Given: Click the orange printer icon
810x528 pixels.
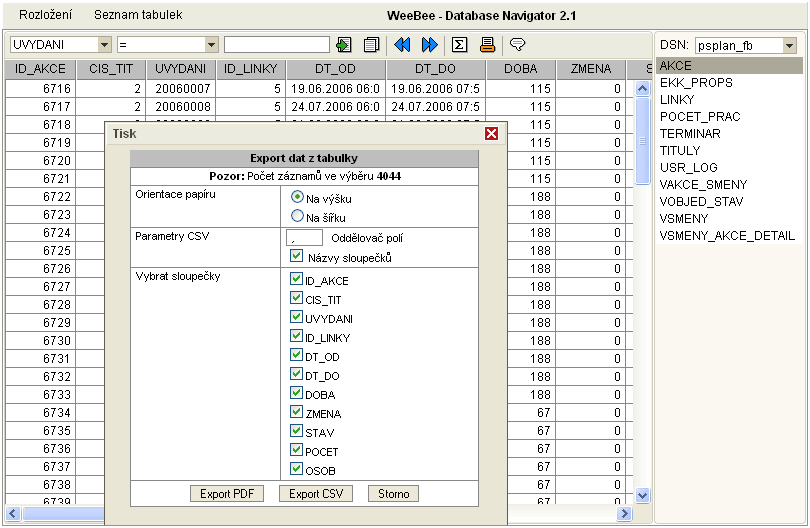Looking at the screenshot, I should pos(488,45).
